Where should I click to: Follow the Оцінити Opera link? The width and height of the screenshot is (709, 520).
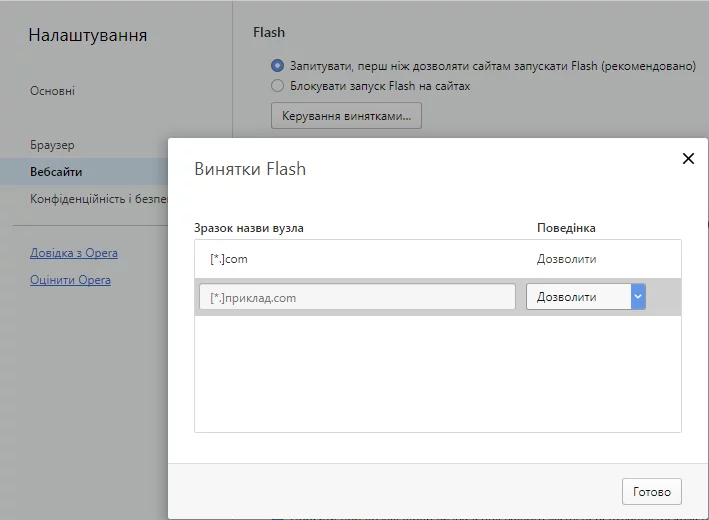coord(70,280)
